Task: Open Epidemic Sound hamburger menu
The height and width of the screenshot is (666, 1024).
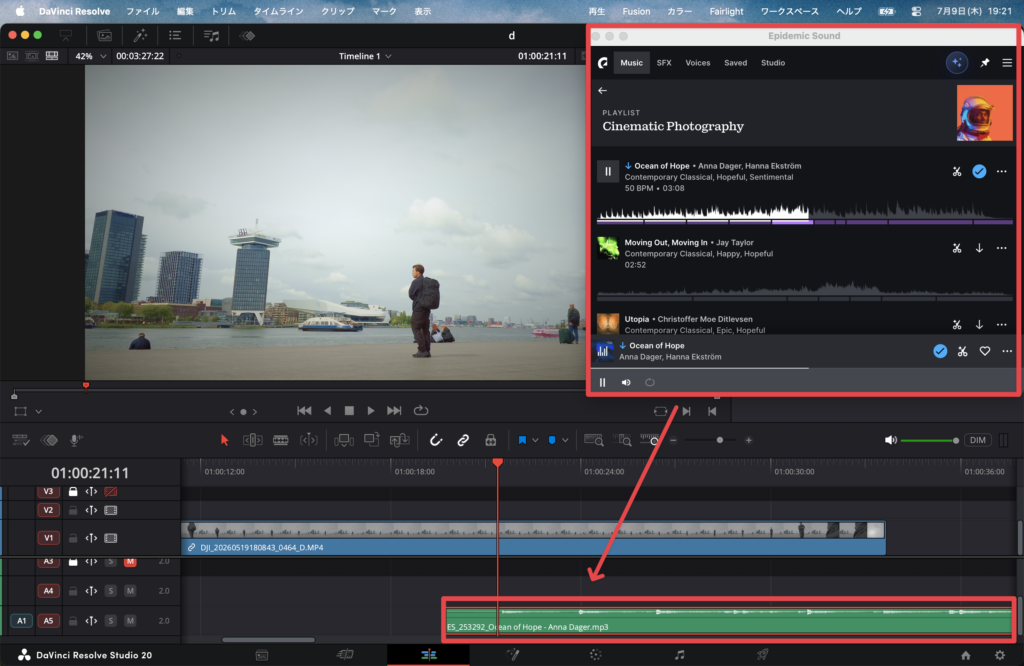Action: (x=1006, y=63)
